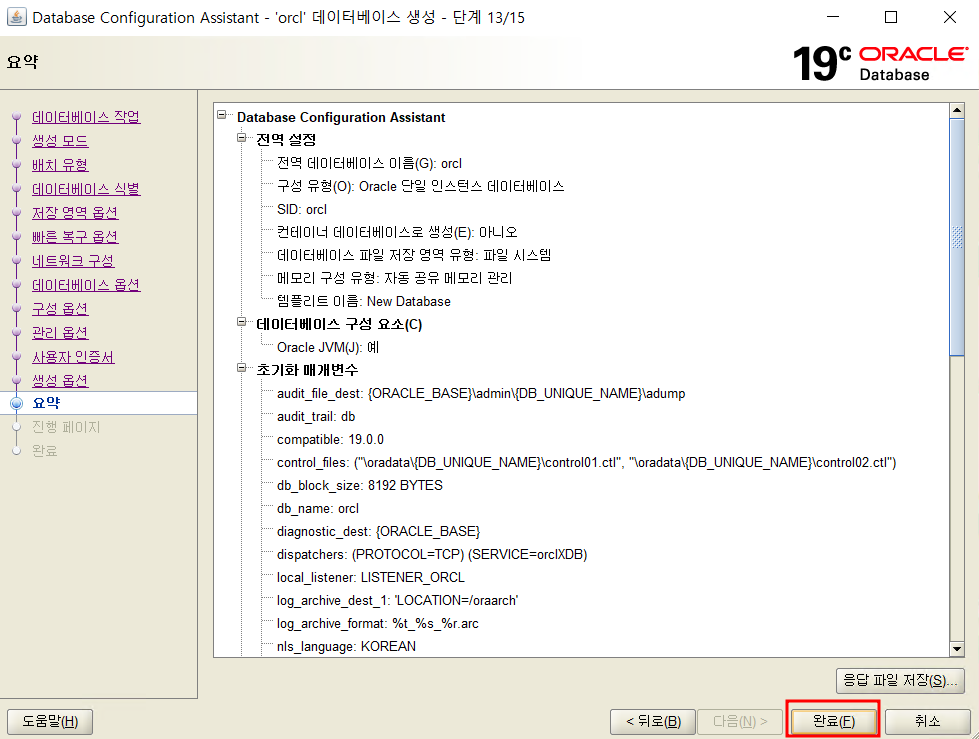Collapse the Database Configuration Assistant root node
The width and height of the screenshot is (979, 739).
coord(222,115)
